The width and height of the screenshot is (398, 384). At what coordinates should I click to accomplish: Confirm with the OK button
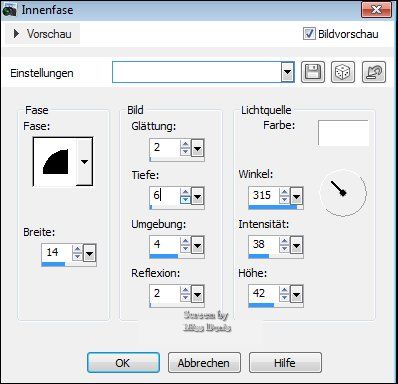[123, 363]
